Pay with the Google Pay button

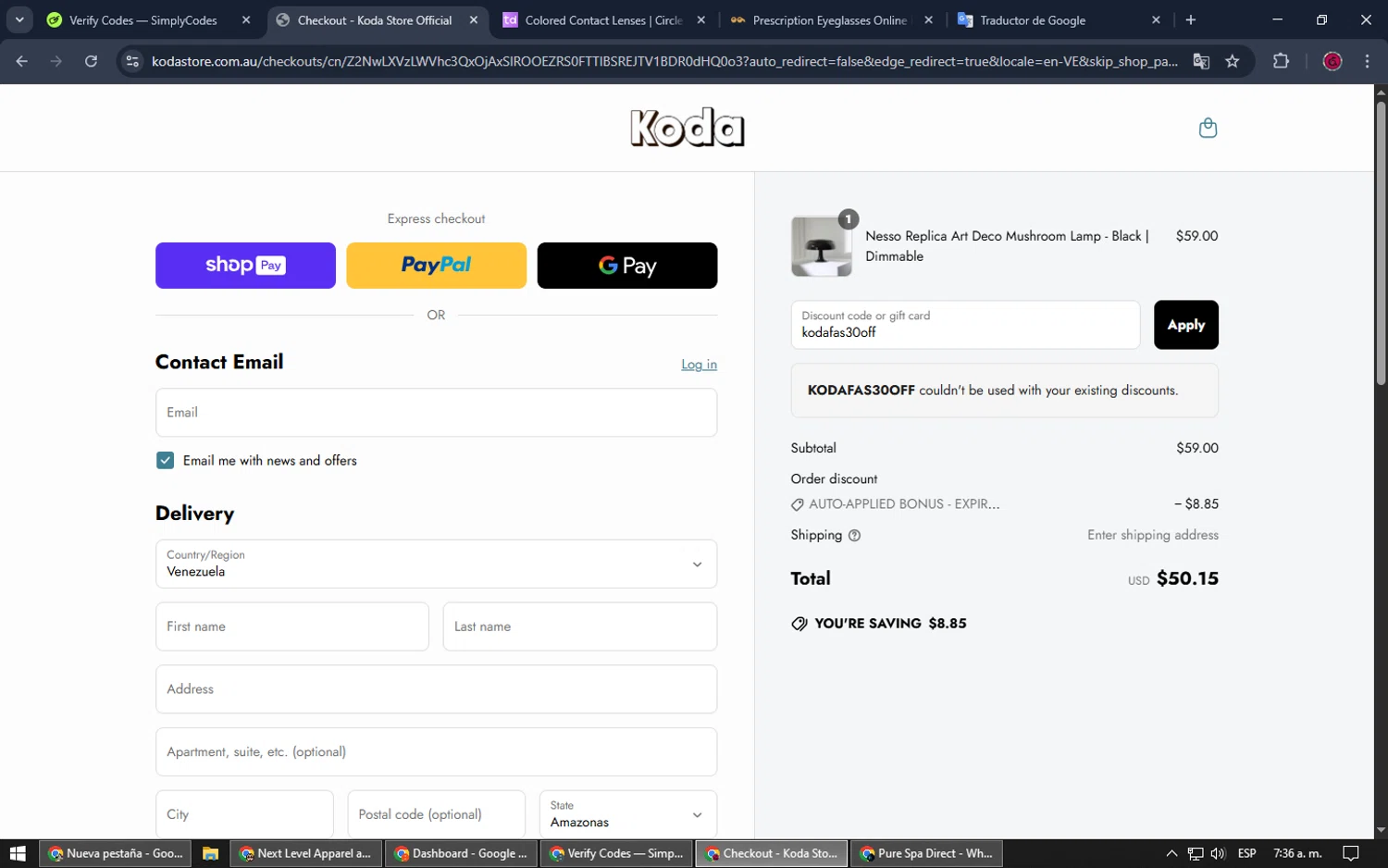pos(627,266)
